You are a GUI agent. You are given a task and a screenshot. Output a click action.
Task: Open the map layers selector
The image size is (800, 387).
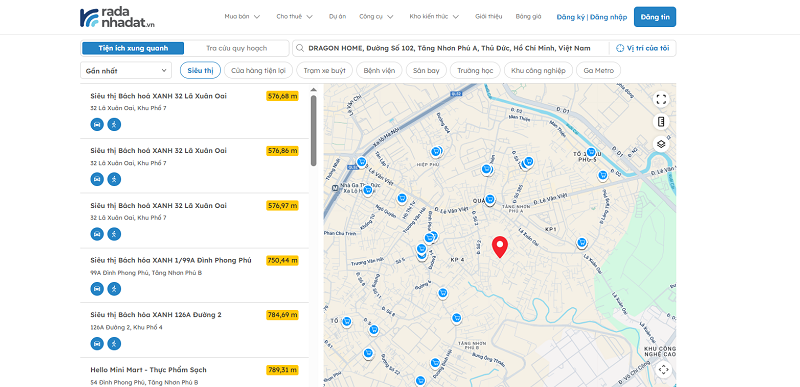[661, 144]
